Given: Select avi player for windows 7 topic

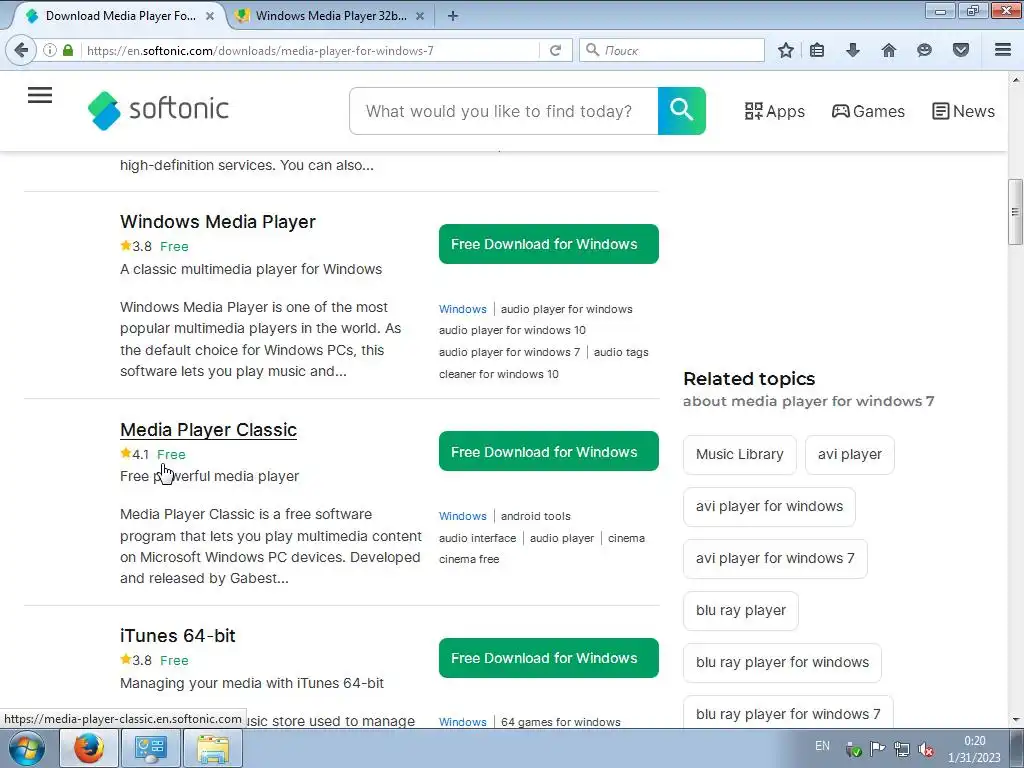Looking at the screenshot, I should (775, 559).
